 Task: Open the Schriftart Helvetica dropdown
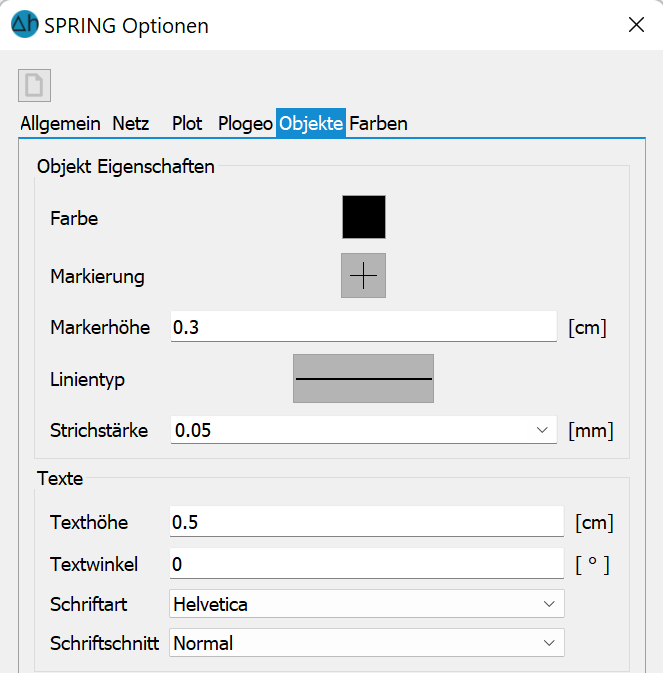367,604
